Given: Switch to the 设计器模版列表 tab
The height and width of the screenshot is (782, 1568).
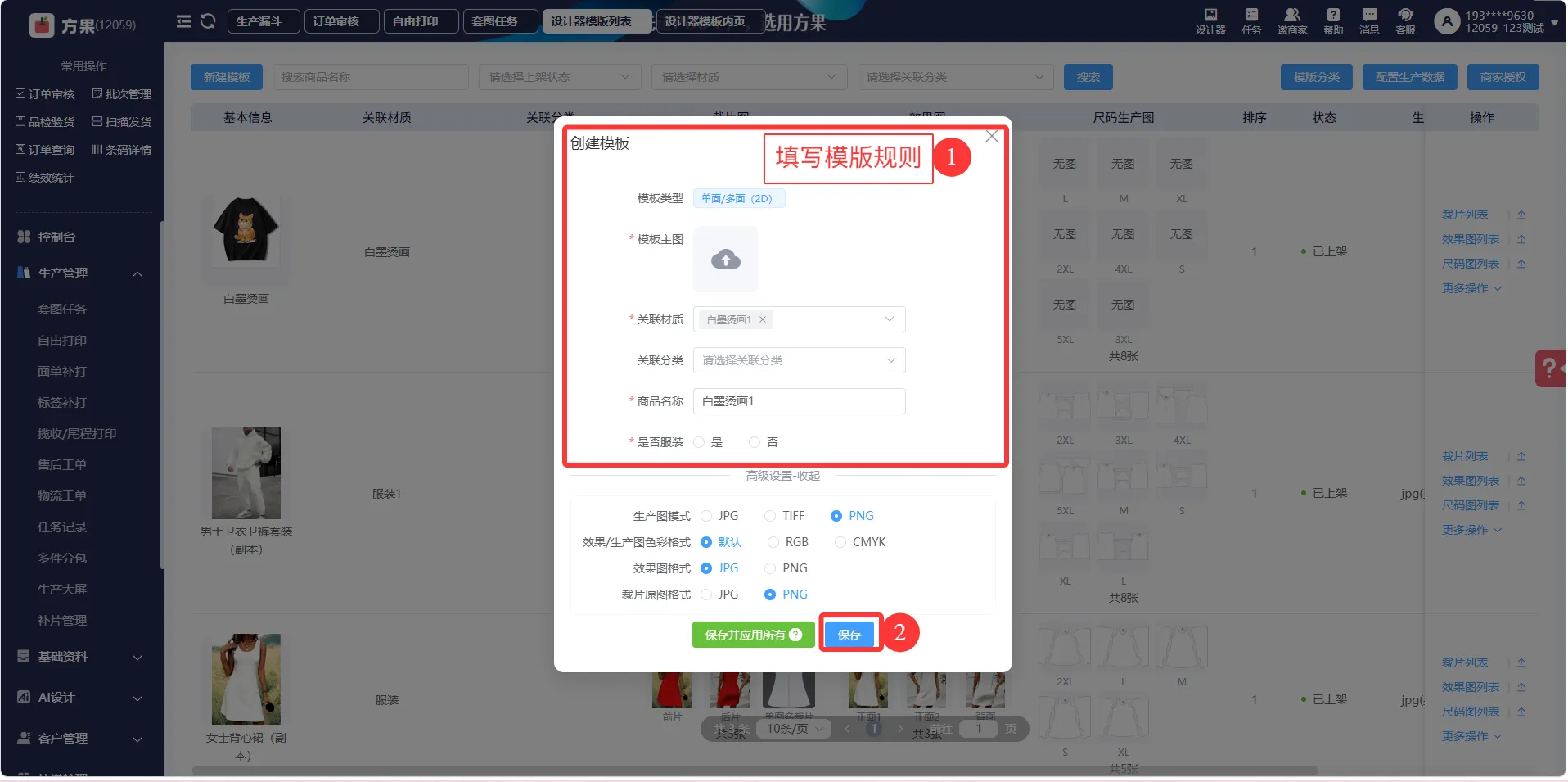Looking at the screenshot, I should 597,21.
